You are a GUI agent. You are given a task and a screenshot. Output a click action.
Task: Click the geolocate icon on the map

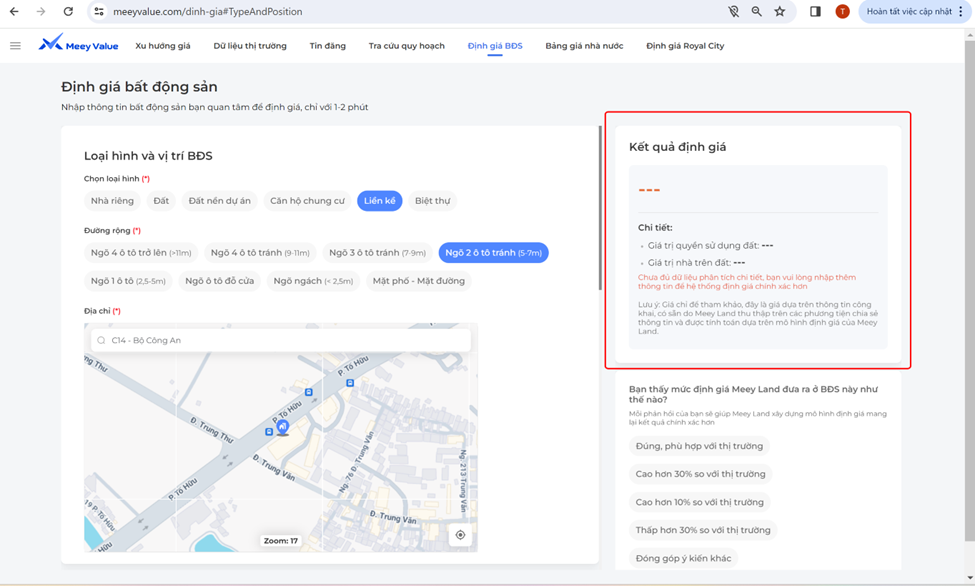coord(460,535)
